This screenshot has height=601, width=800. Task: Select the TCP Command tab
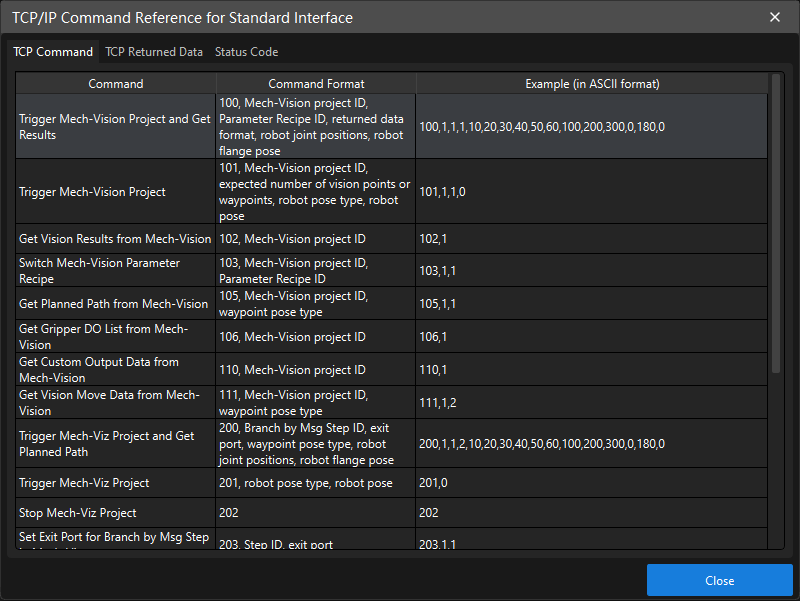tap(53, 52)
